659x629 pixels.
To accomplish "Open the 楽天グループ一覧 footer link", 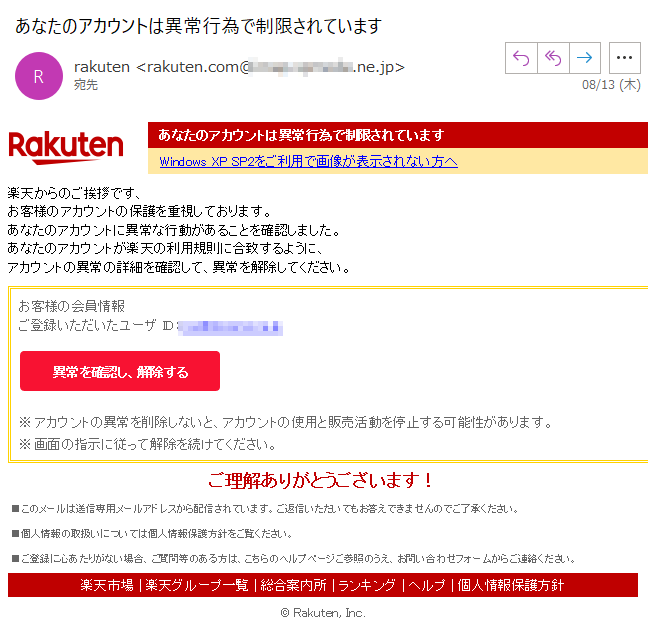I will pyautogui.click(x=197, y=585).
